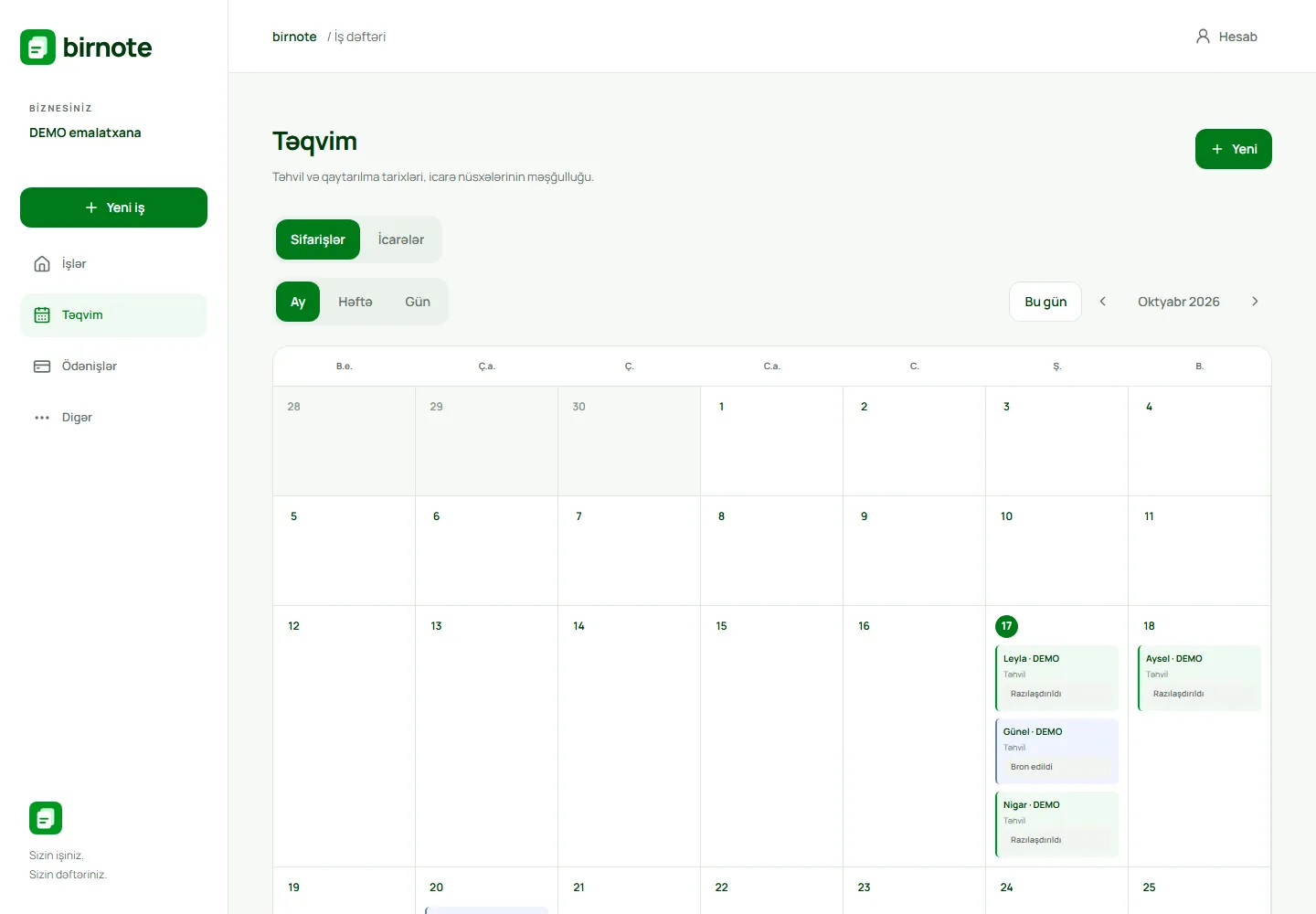Click the Ş. weekday column header

coord(1056,367)
